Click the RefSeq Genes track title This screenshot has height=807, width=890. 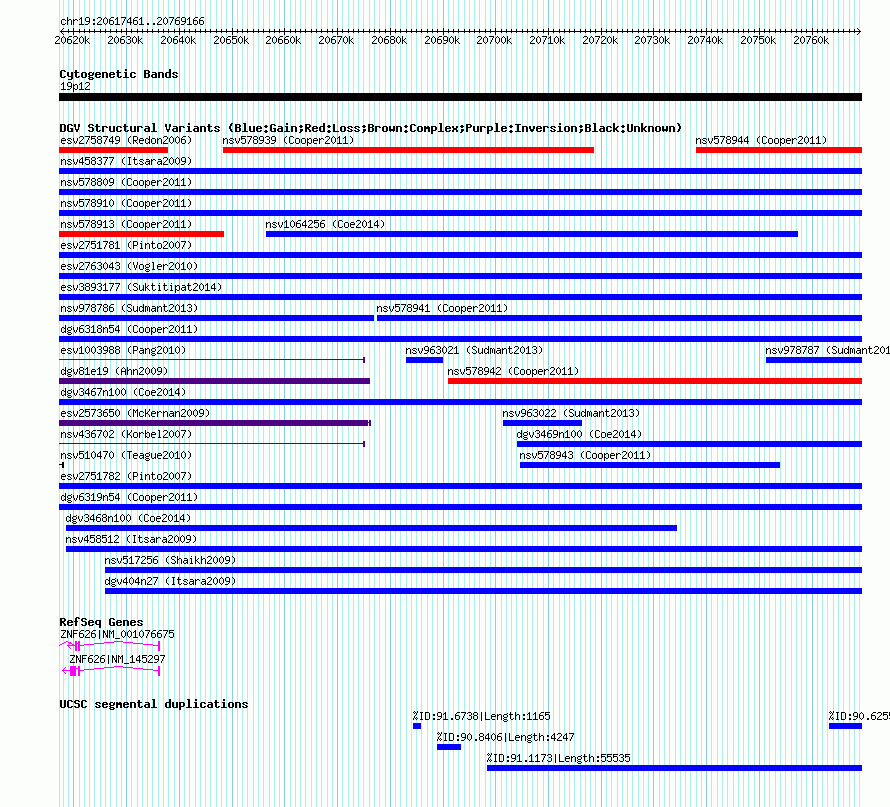(101, 622)
